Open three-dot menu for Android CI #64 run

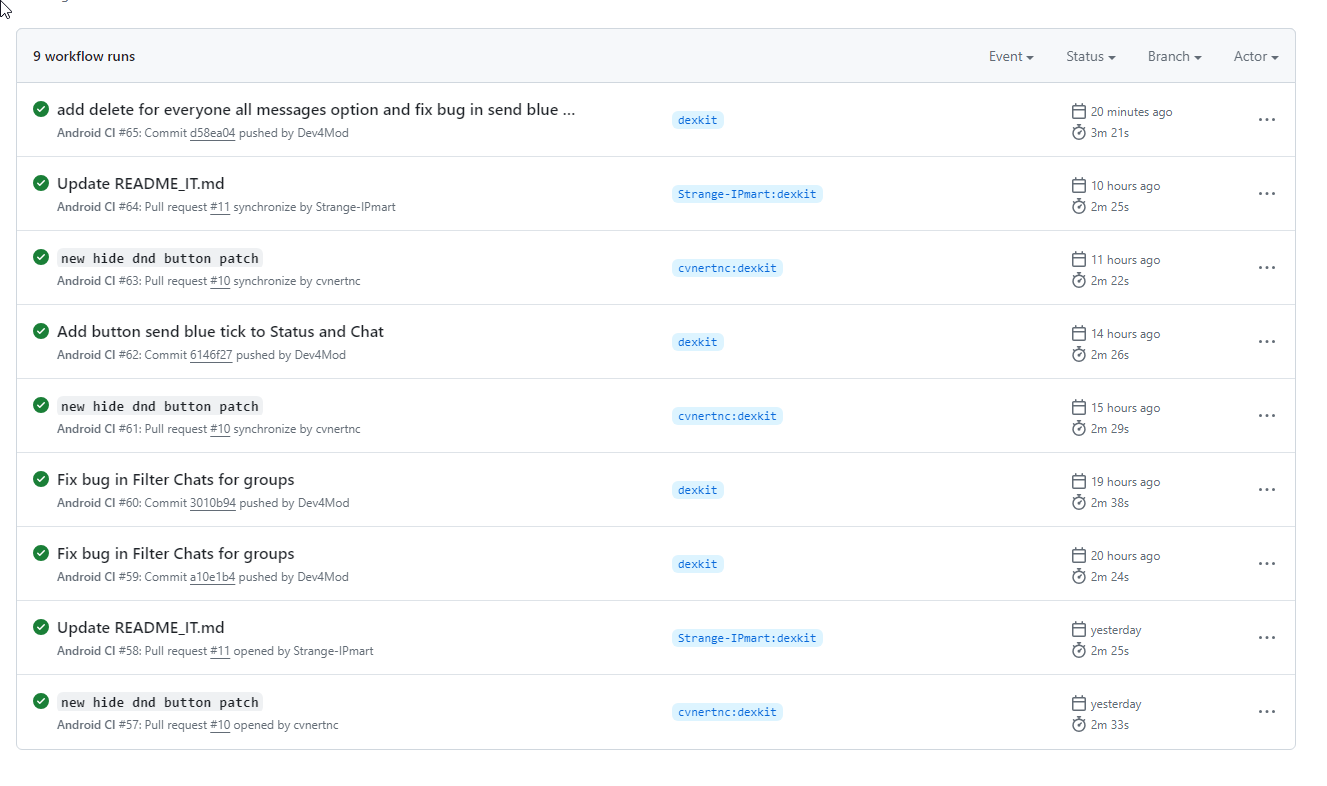point(1266,194)
